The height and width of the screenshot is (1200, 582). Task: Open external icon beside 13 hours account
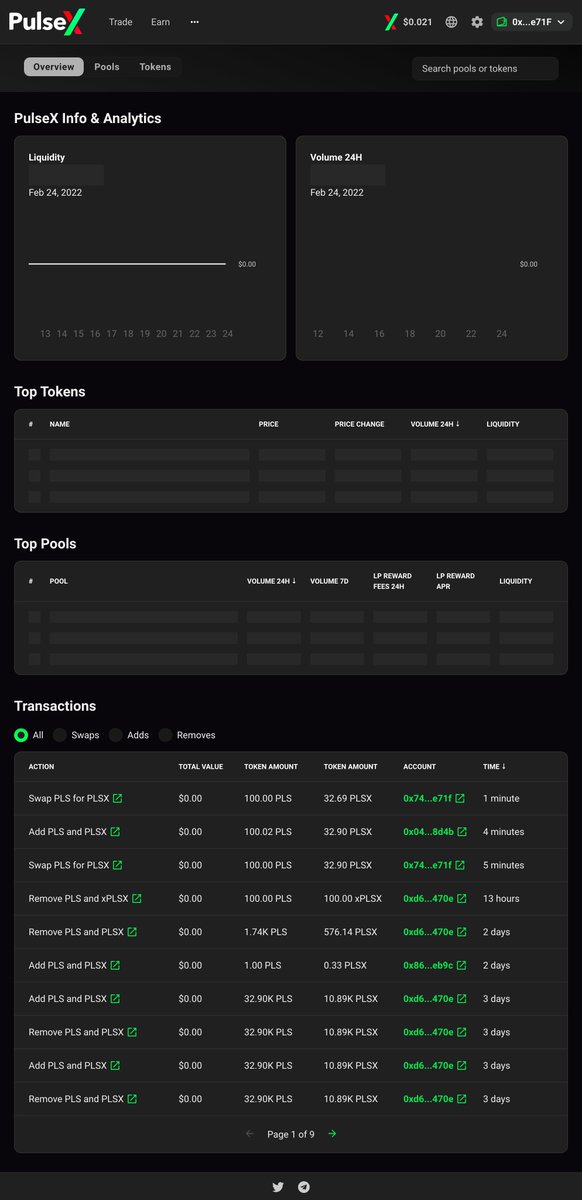(x=462, y=898)
